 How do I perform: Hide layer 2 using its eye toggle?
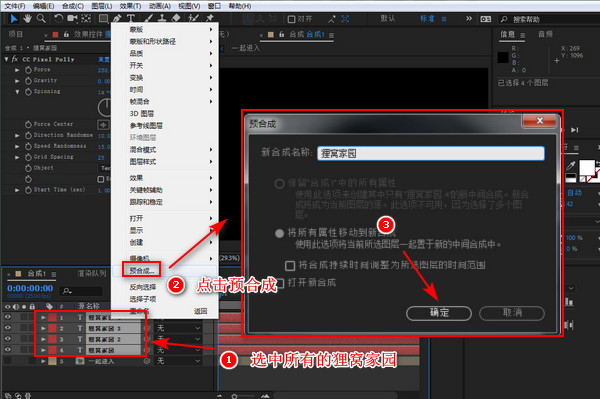pos(8,328)
